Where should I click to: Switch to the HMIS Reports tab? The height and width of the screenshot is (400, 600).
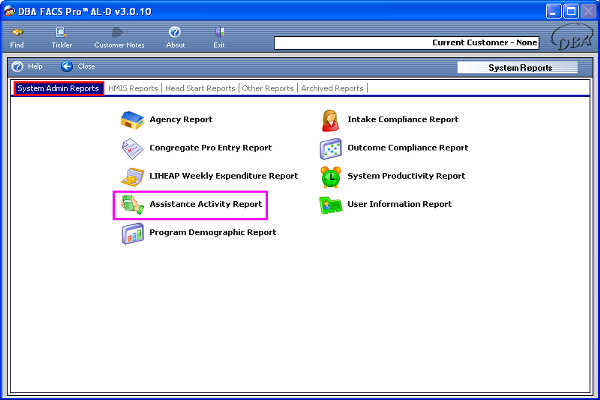[134, 88]
